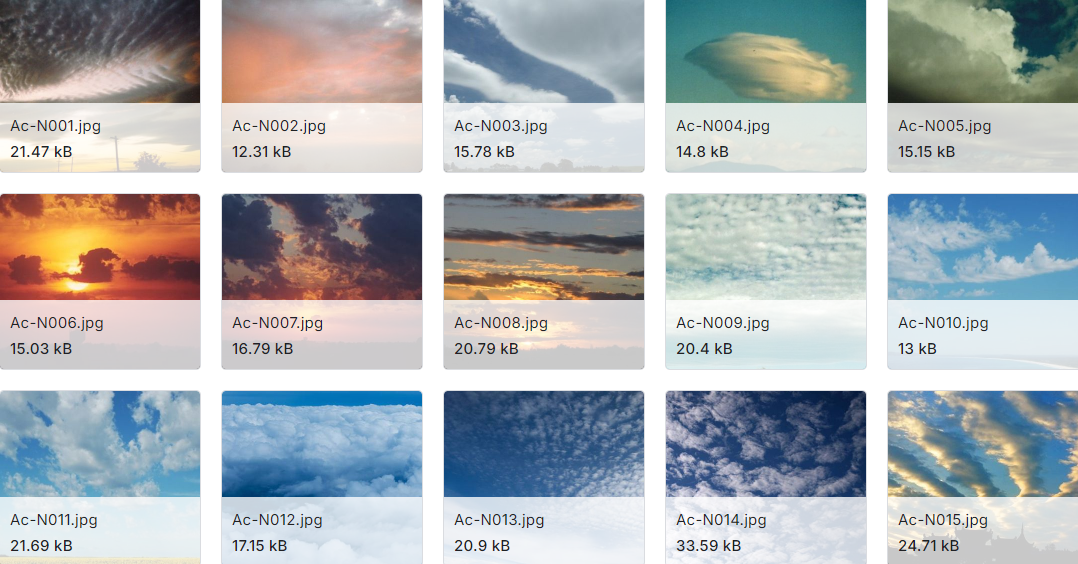
Task: Select the Ac-N005.jpg thumbnail
Action: tap(983, 52)
